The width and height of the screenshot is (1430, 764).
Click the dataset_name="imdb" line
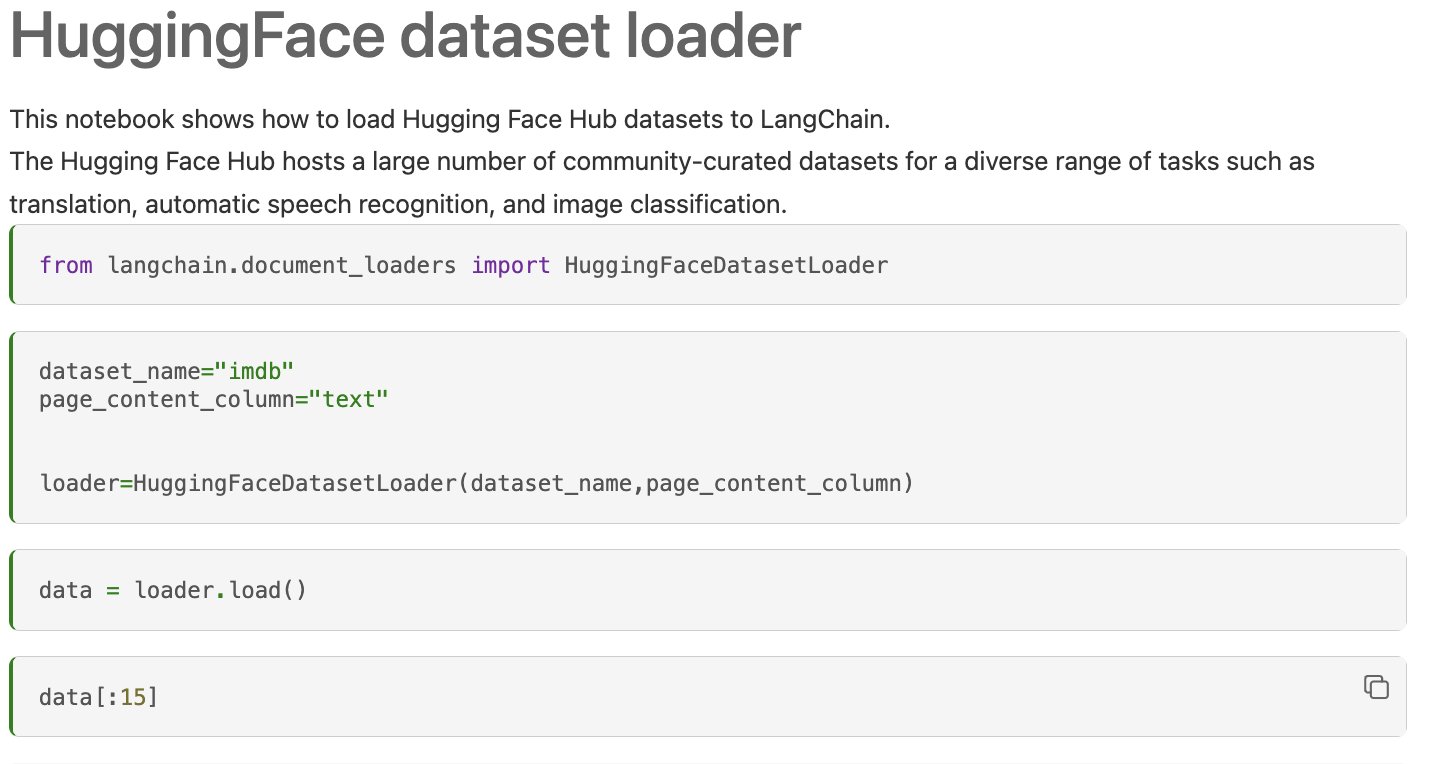tap(166, 371)
